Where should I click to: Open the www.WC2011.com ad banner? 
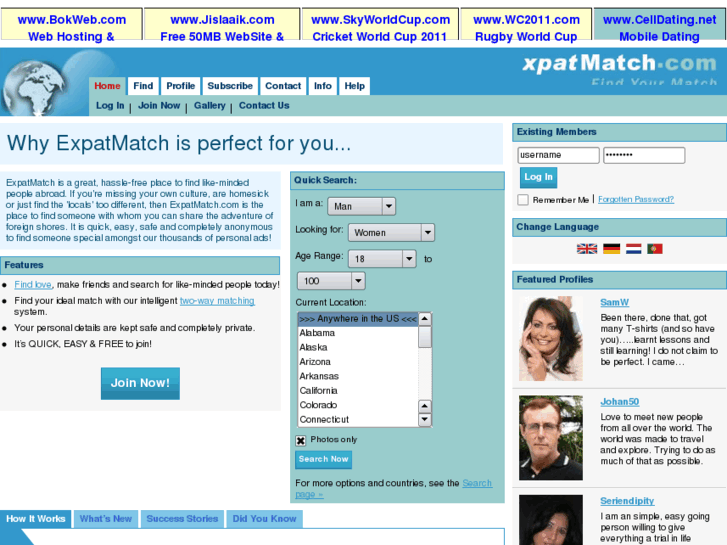[x=526, y=24]
